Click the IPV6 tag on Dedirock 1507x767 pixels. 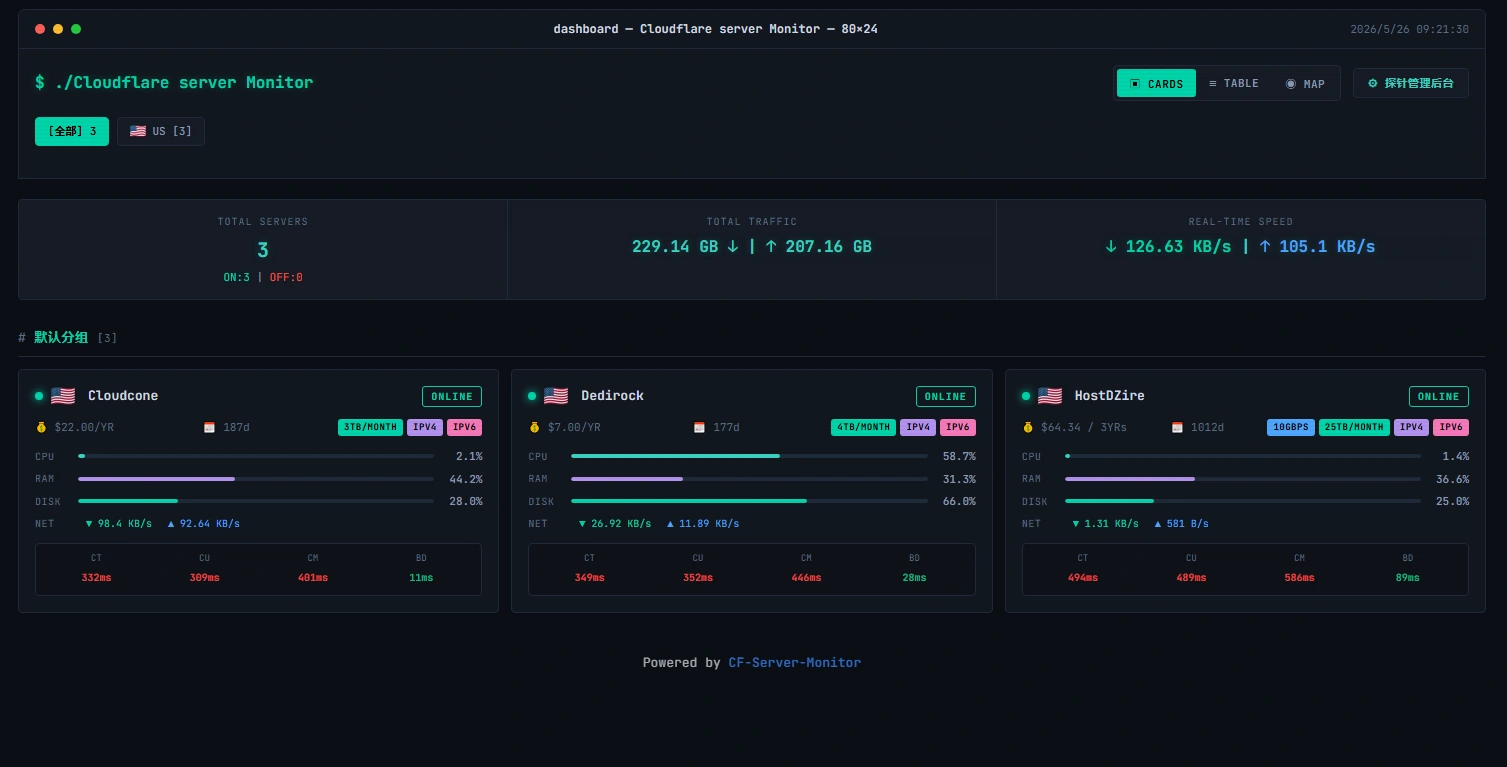[958, 427]
